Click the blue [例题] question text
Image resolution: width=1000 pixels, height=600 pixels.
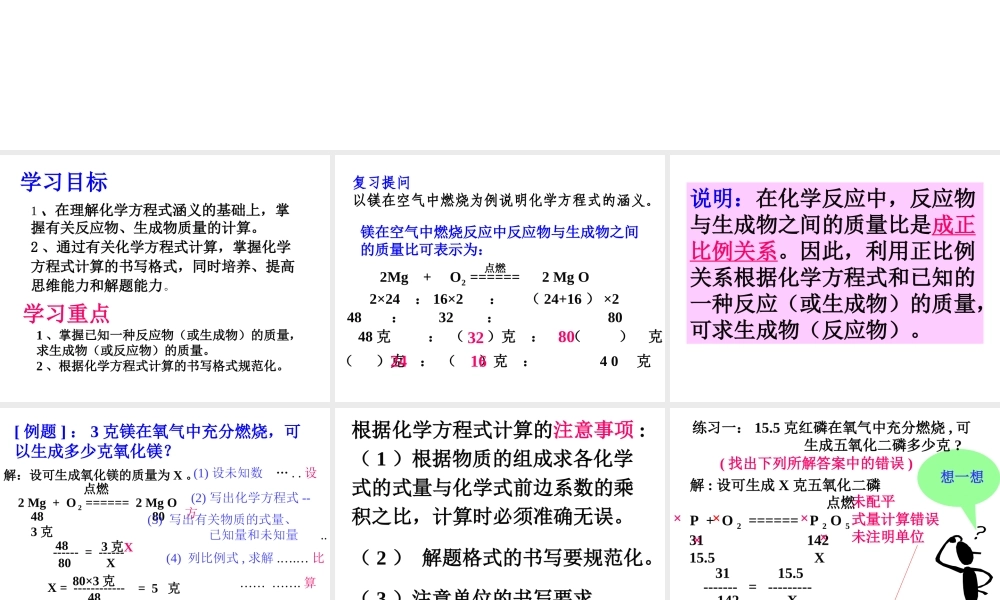pyautogui.click(x=157, y=441)
